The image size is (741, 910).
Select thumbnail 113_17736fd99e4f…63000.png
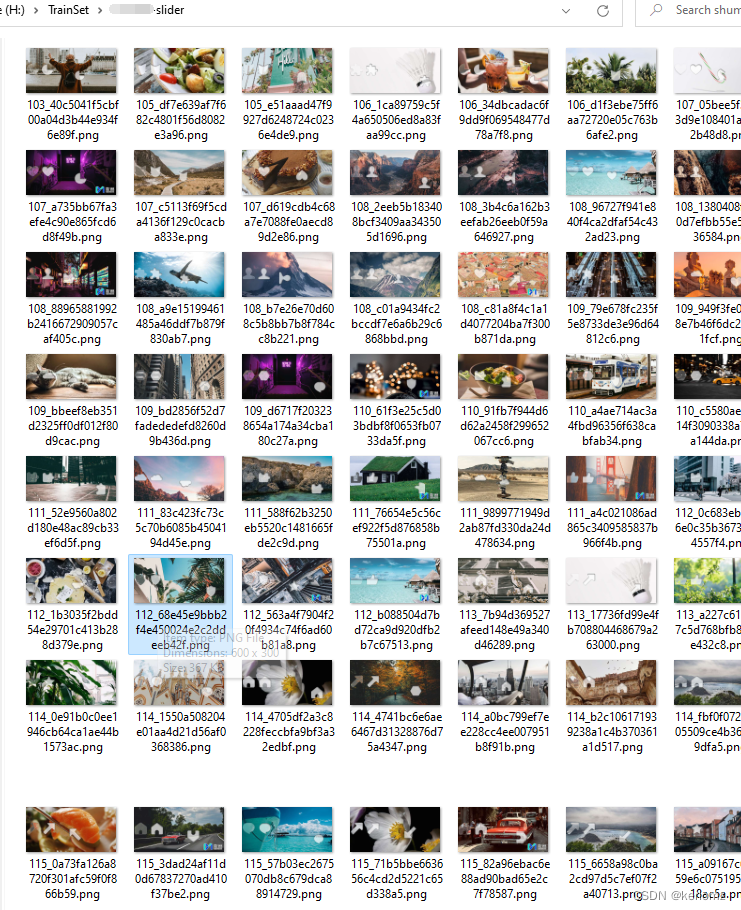(x=612, y=581)
